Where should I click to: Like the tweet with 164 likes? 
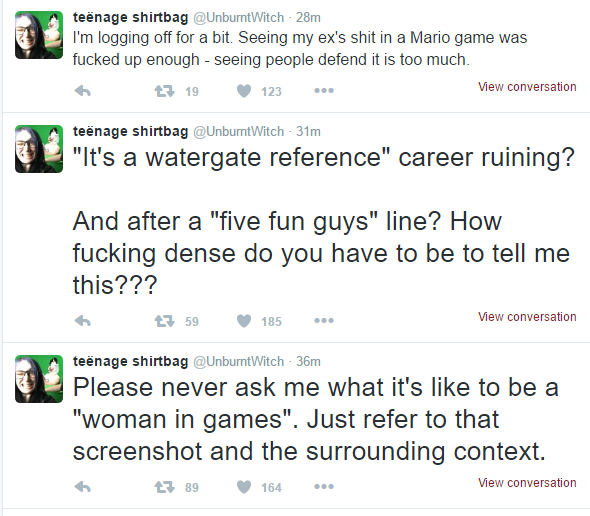[x=244, y=487]
